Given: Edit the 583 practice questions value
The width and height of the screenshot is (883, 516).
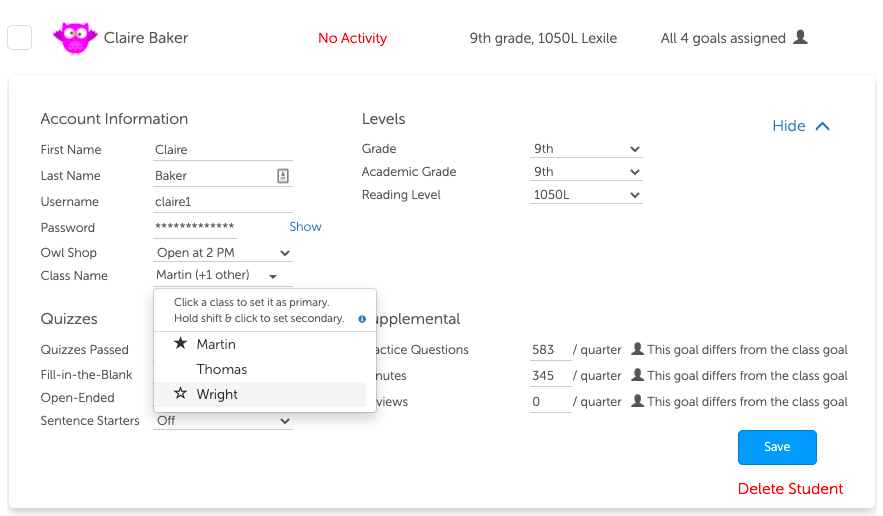Looking at the screenshot, I should coord(550,350).
